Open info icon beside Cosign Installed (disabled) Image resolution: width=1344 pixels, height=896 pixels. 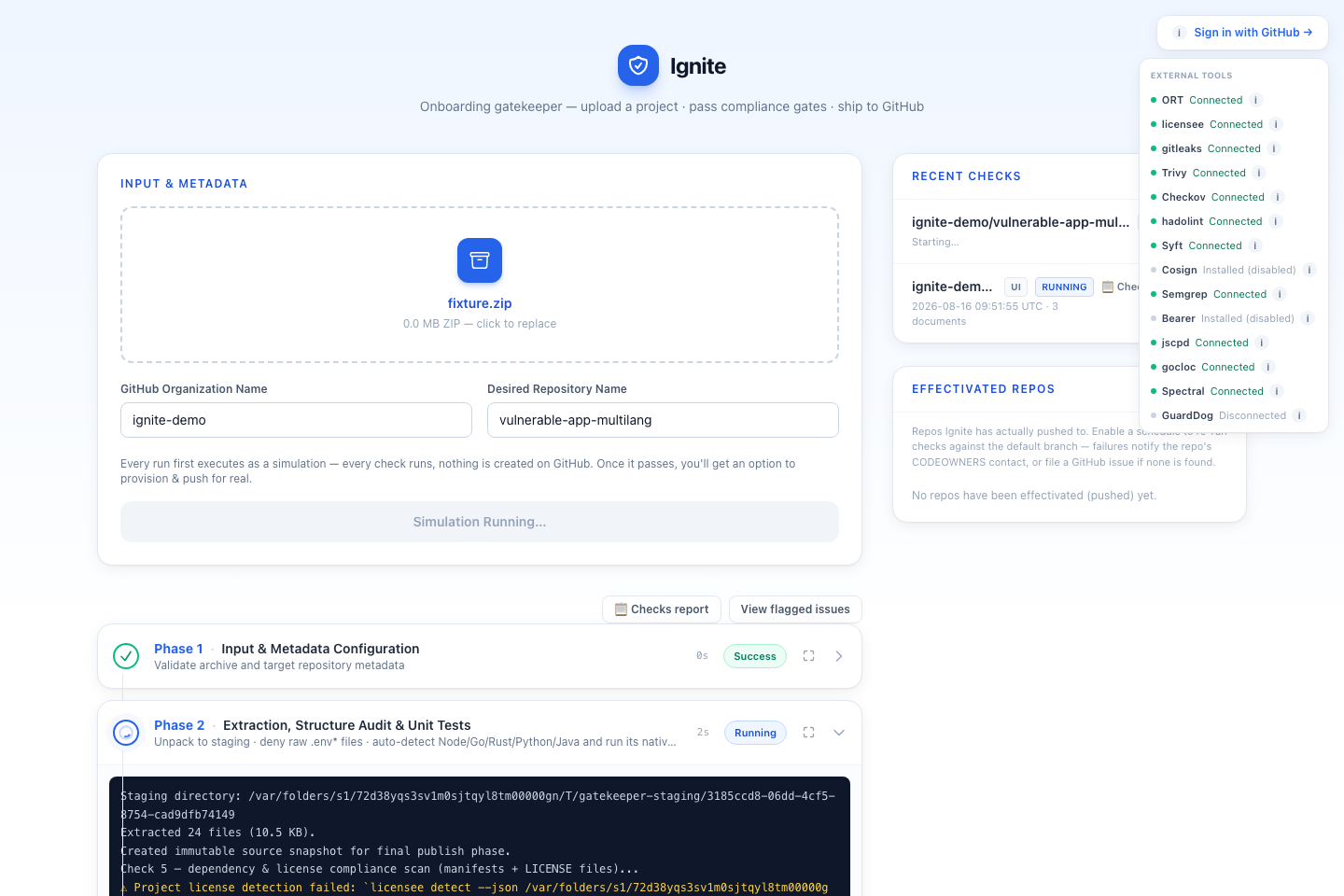tap(1309, 270)
